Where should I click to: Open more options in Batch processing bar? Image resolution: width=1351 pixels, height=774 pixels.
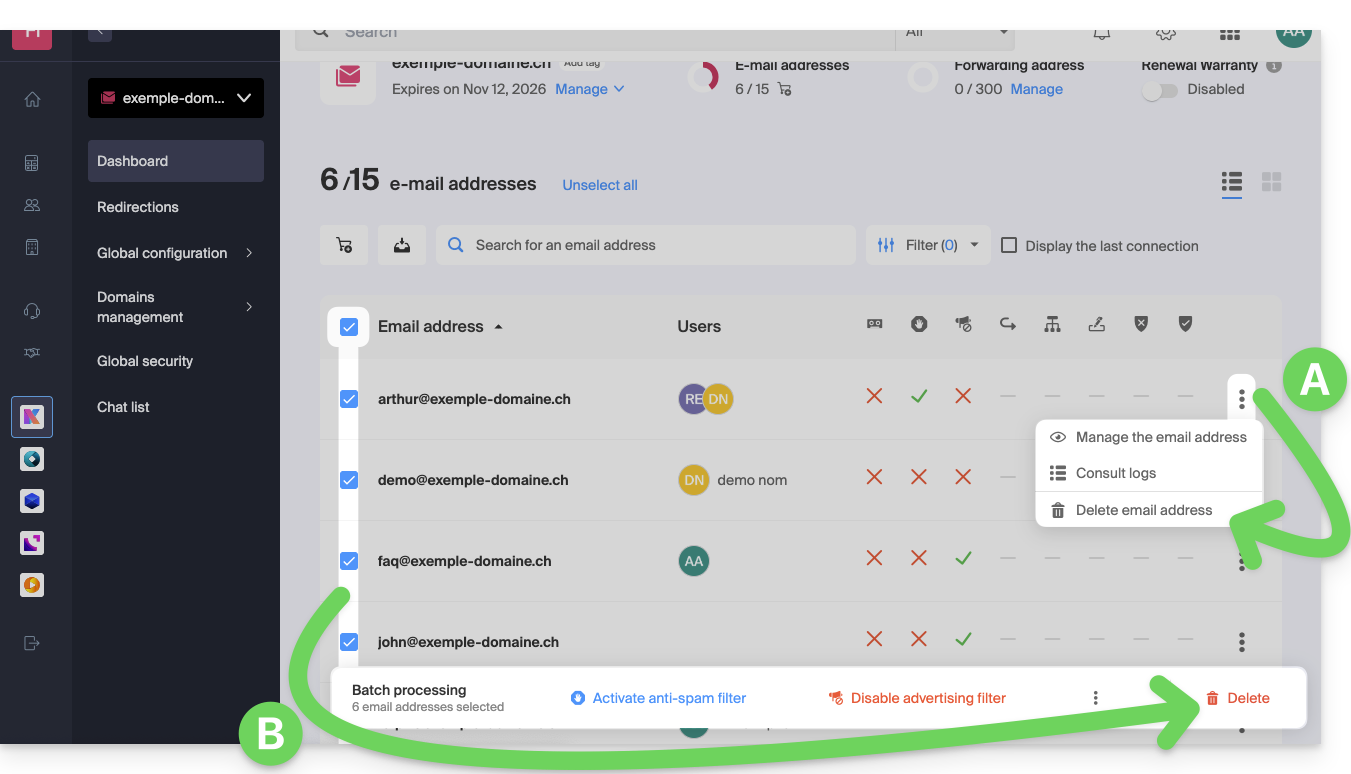(x=1095, y=698)
